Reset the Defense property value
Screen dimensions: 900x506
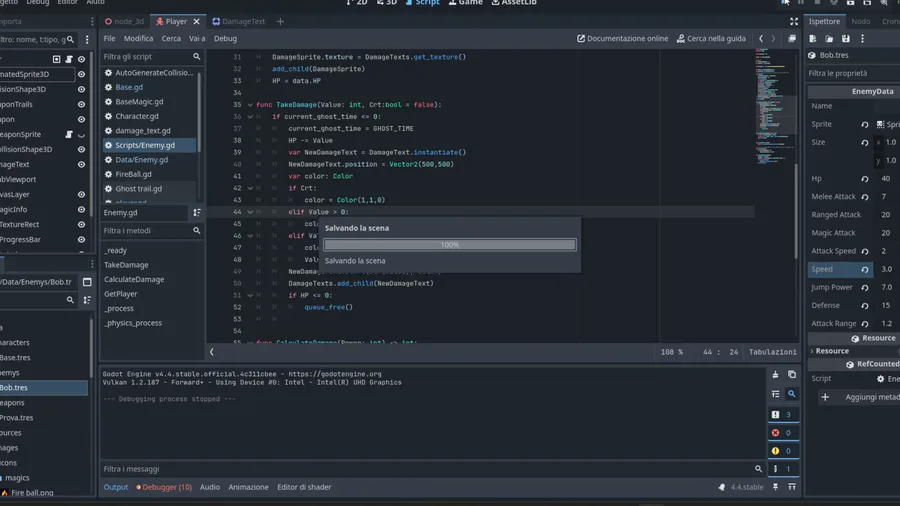[864, 306]
